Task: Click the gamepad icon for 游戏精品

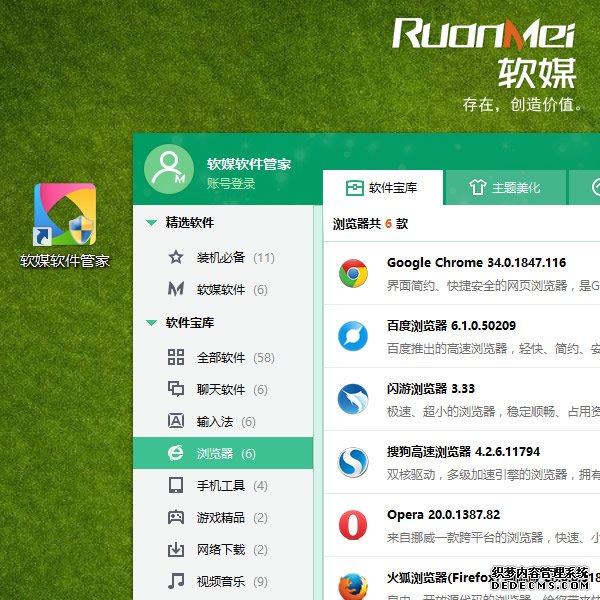Action: (x=176, y=517)
